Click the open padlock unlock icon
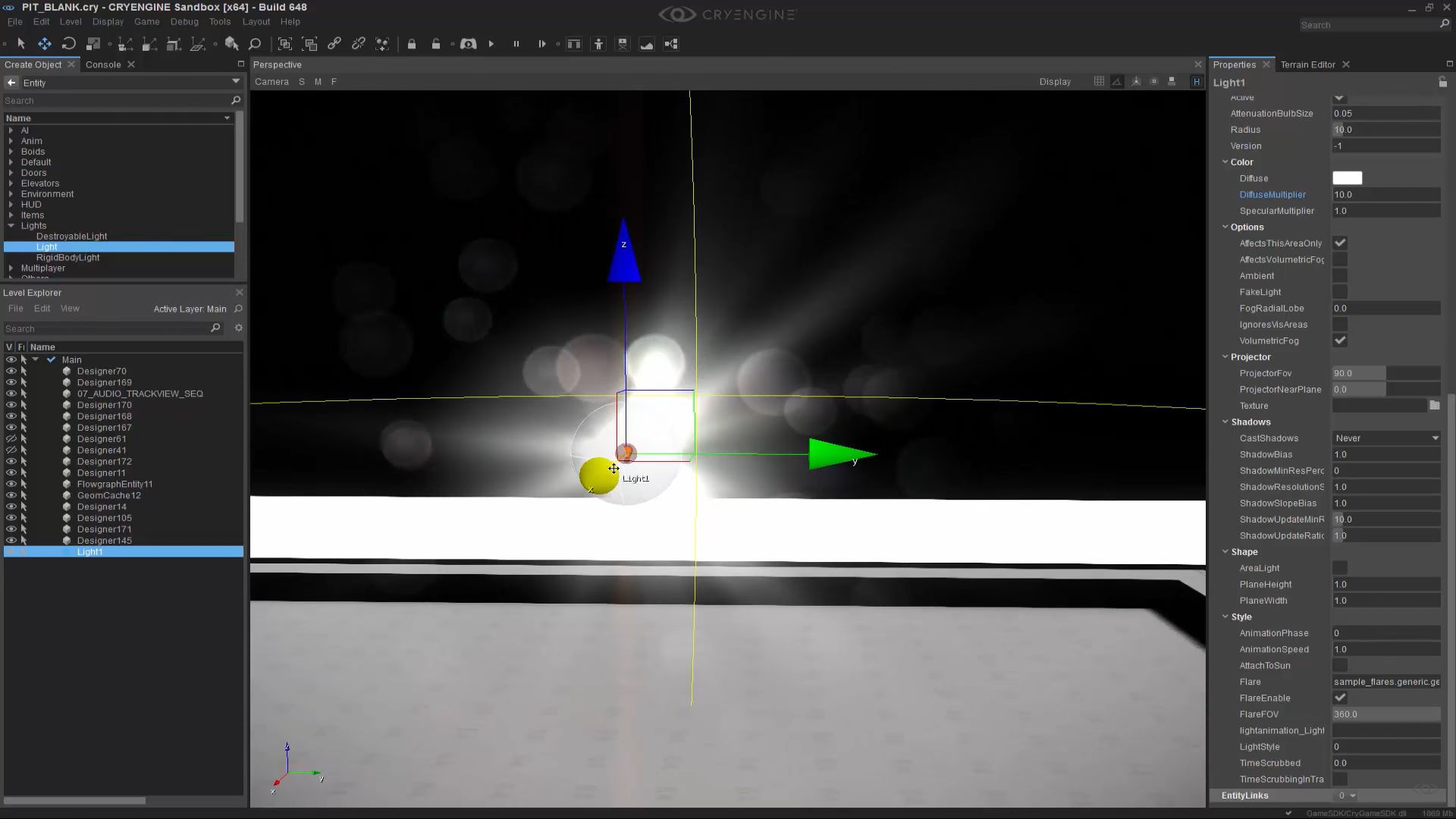This screenshot has height=819, width=1456. [436, 44]
